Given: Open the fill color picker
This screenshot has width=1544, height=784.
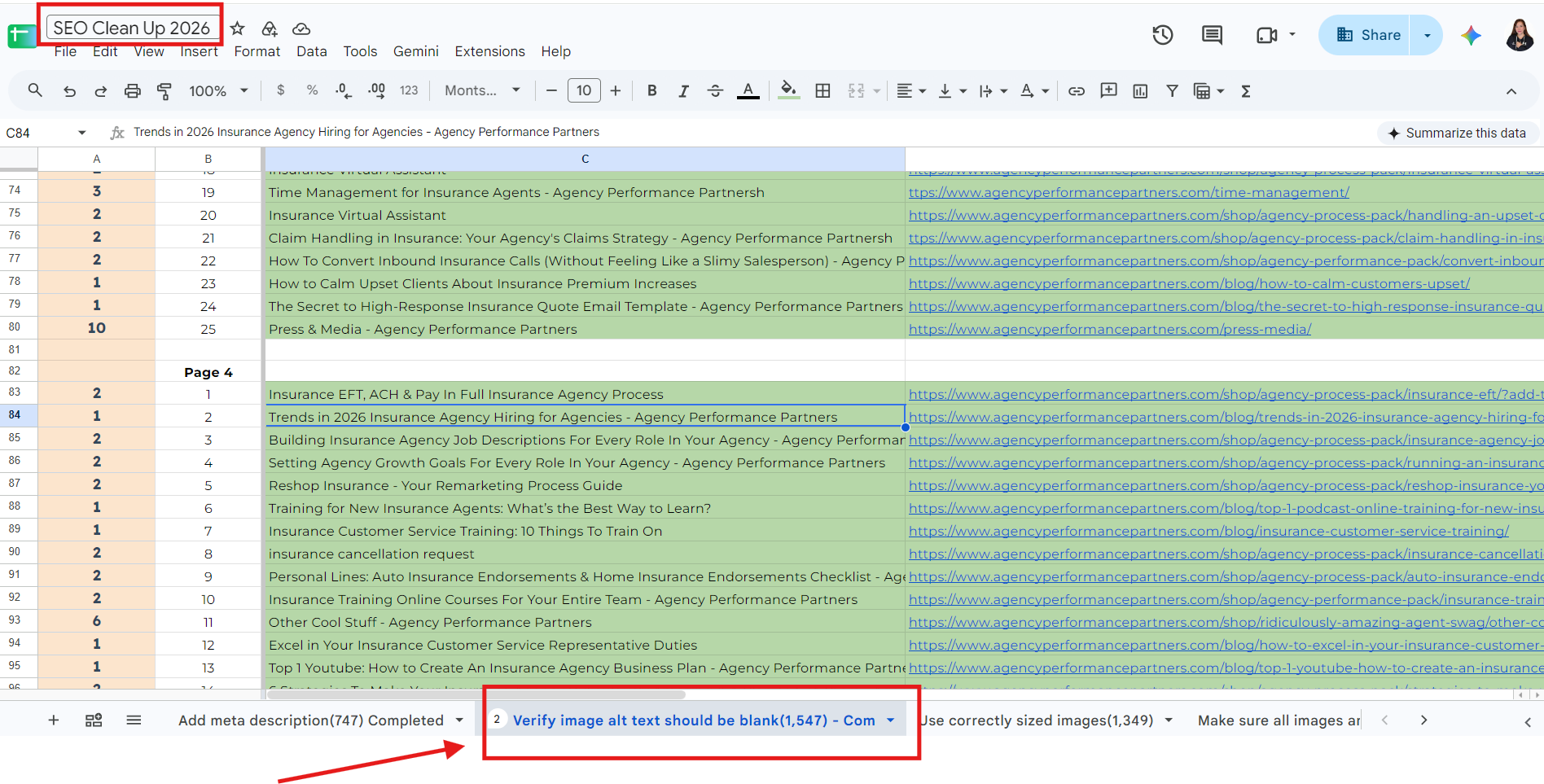Looking at the screenshot, I should pyautogui.click(x=788, y=91).
